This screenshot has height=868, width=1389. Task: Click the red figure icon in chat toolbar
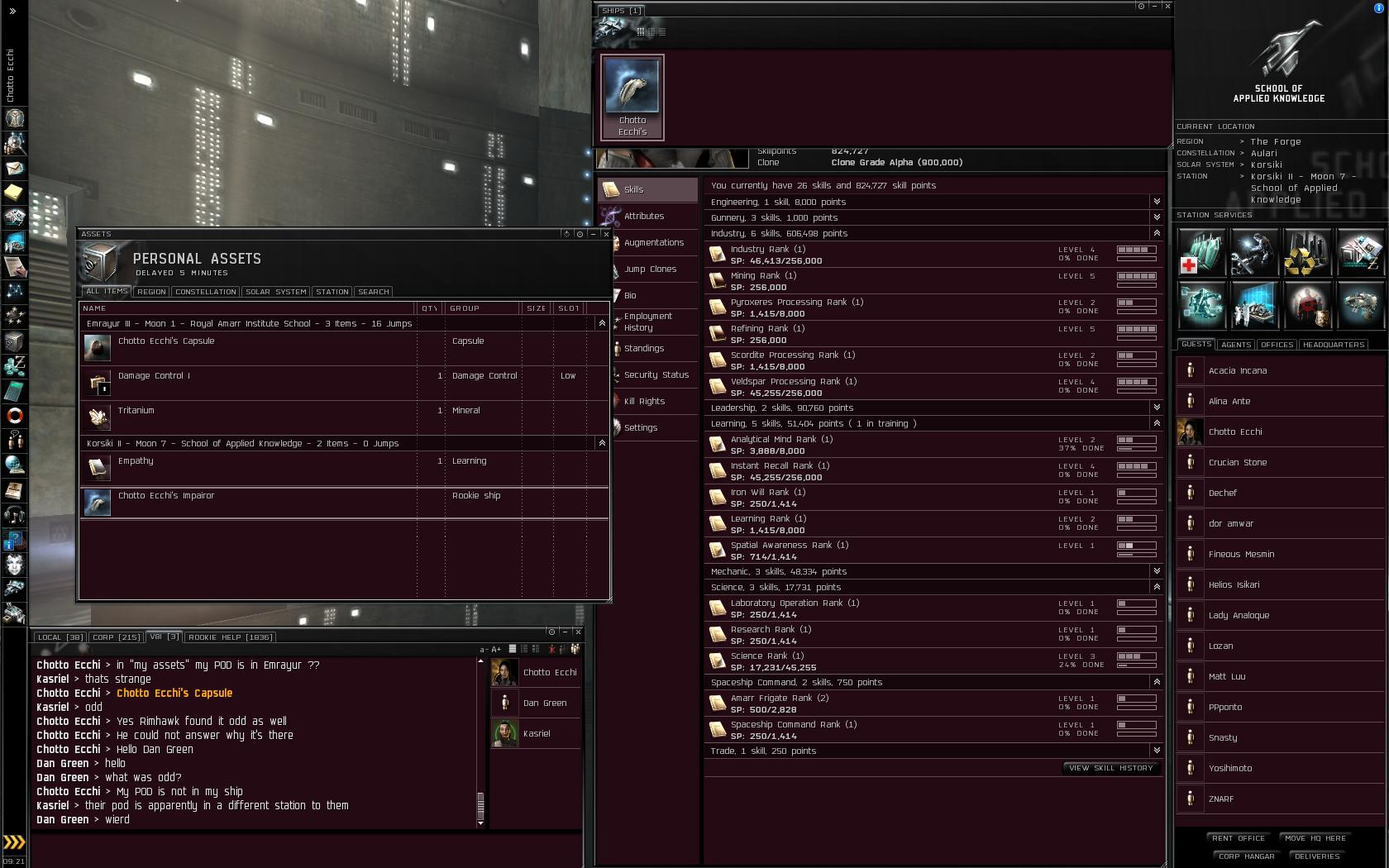point(551,649)
